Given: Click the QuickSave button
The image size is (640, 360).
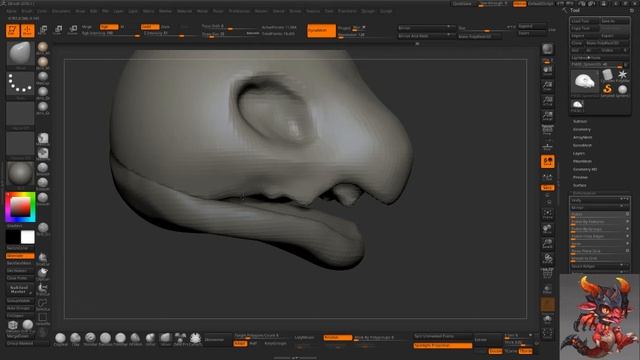Looking at the screenshot, I should 462,4.
